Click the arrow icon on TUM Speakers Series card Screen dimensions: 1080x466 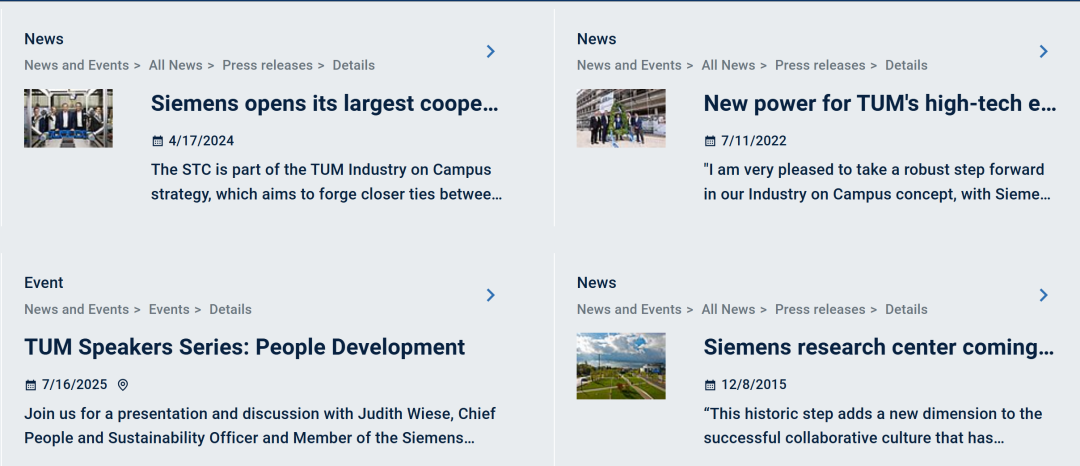pos(490,295)
